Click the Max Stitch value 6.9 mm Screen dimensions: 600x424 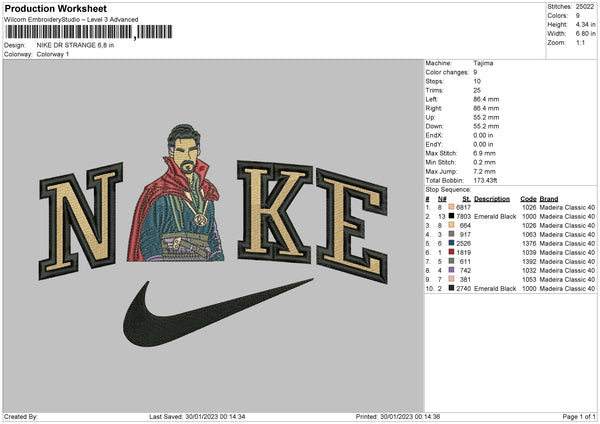pyautogui.click(x=484, y=153)
